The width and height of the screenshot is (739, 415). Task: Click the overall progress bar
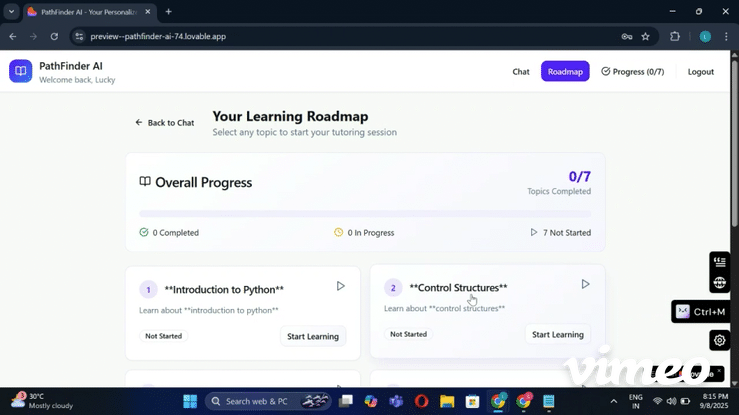coord(365,214)
